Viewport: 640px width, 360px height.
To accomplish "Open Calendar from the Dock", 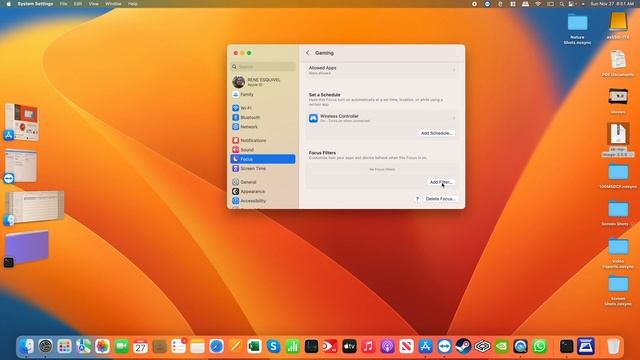I will [x=140, y=346].
